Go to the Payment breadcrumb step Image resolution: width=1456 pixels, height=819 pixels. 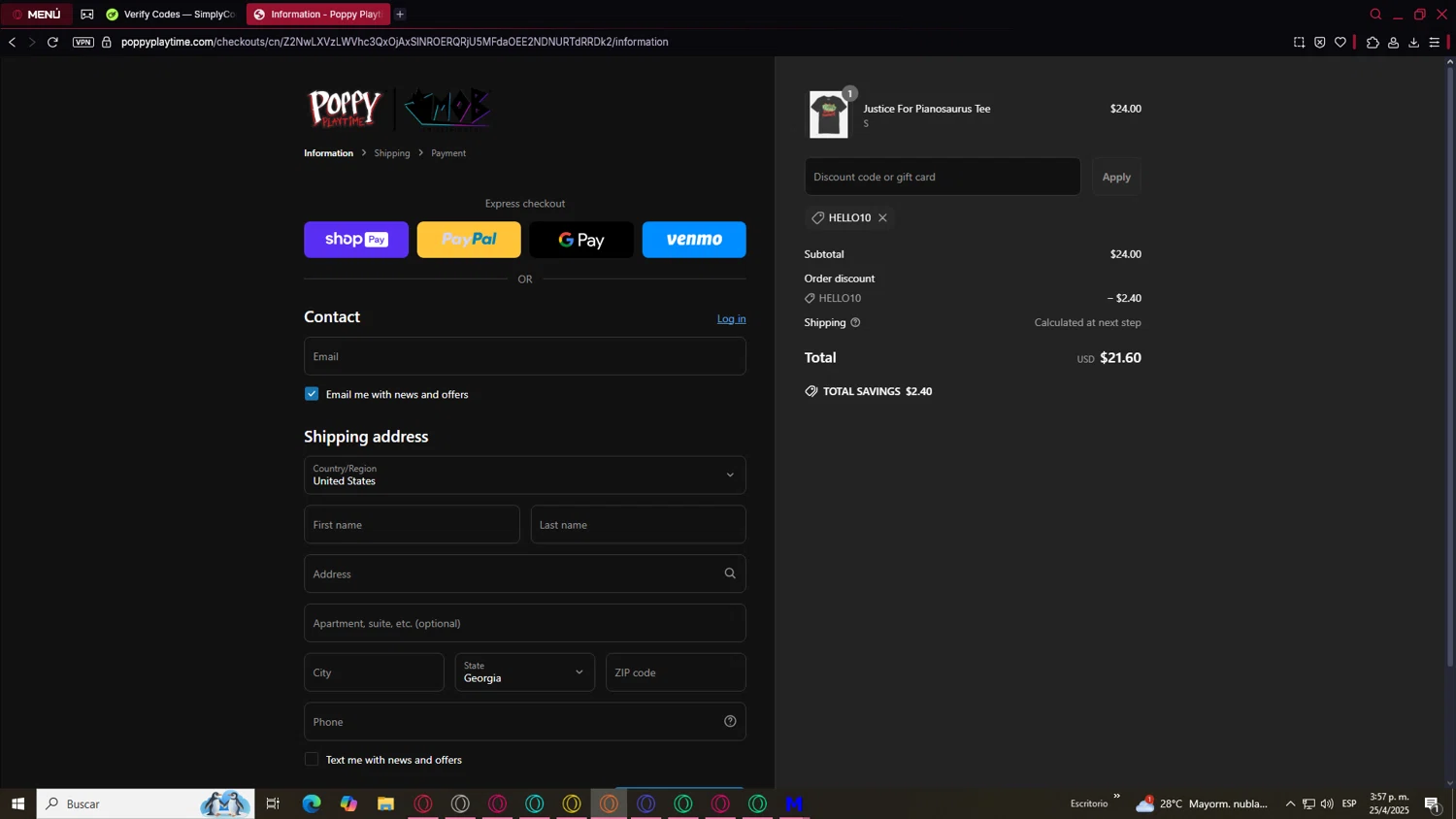pyautogui.click(x=448, y=153)
